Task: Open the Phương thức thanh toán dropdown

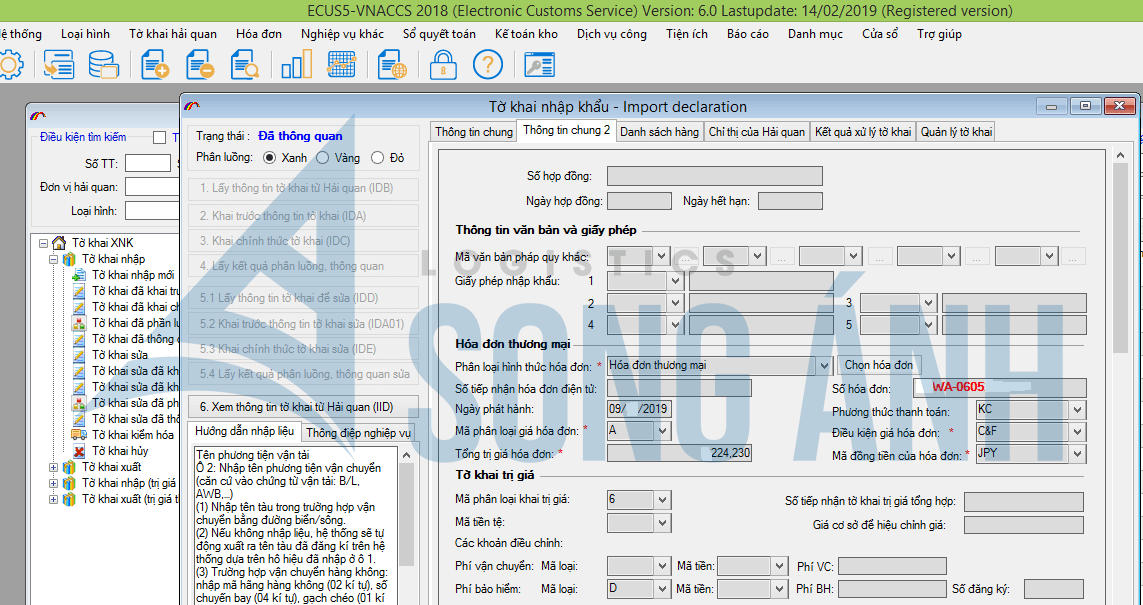Action: pyautogui.click(x=1077, y=410)
